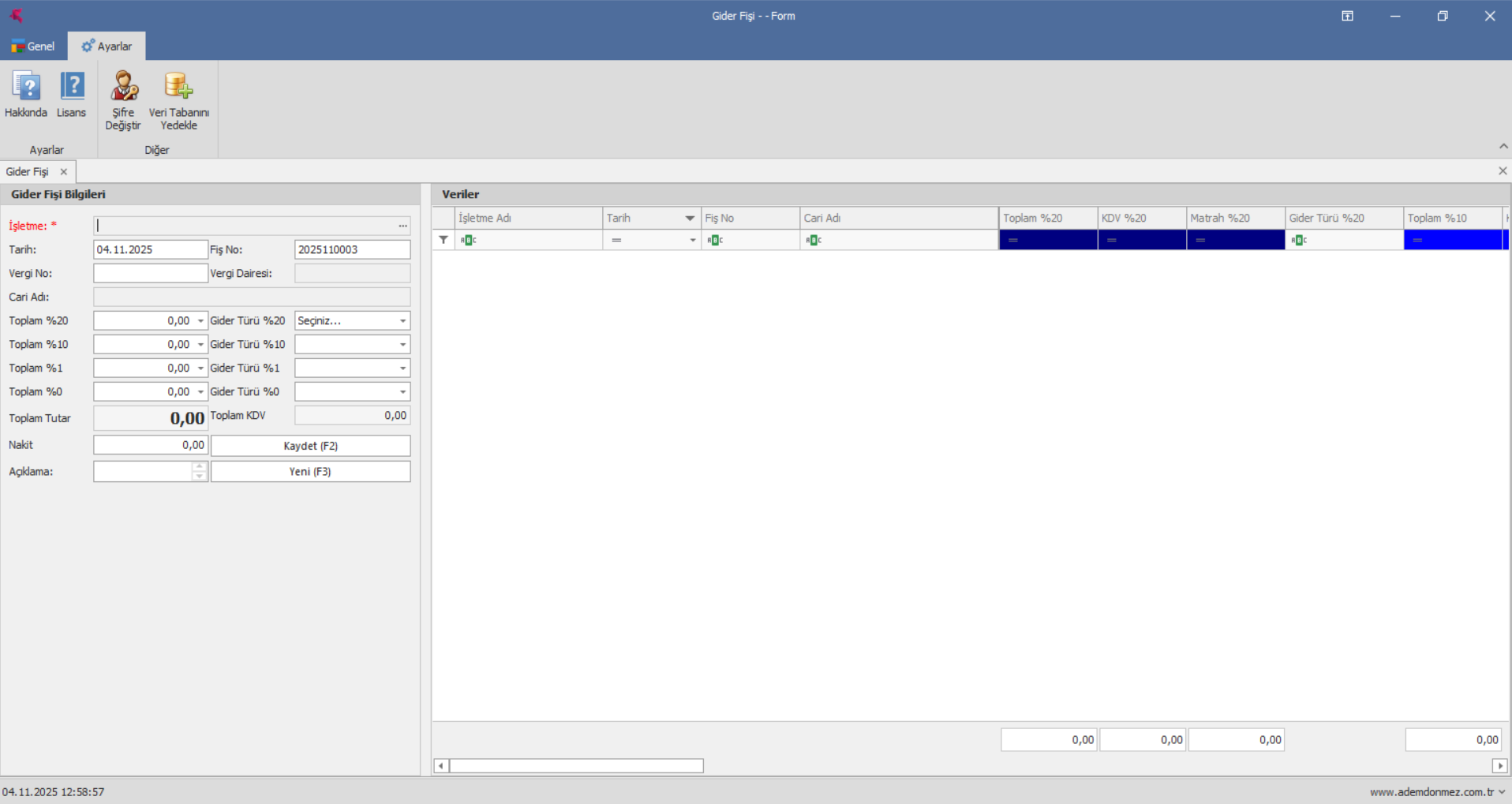1512x804 pixels.
Task: Click the Lisans license icon
Action: pos(72,86)
